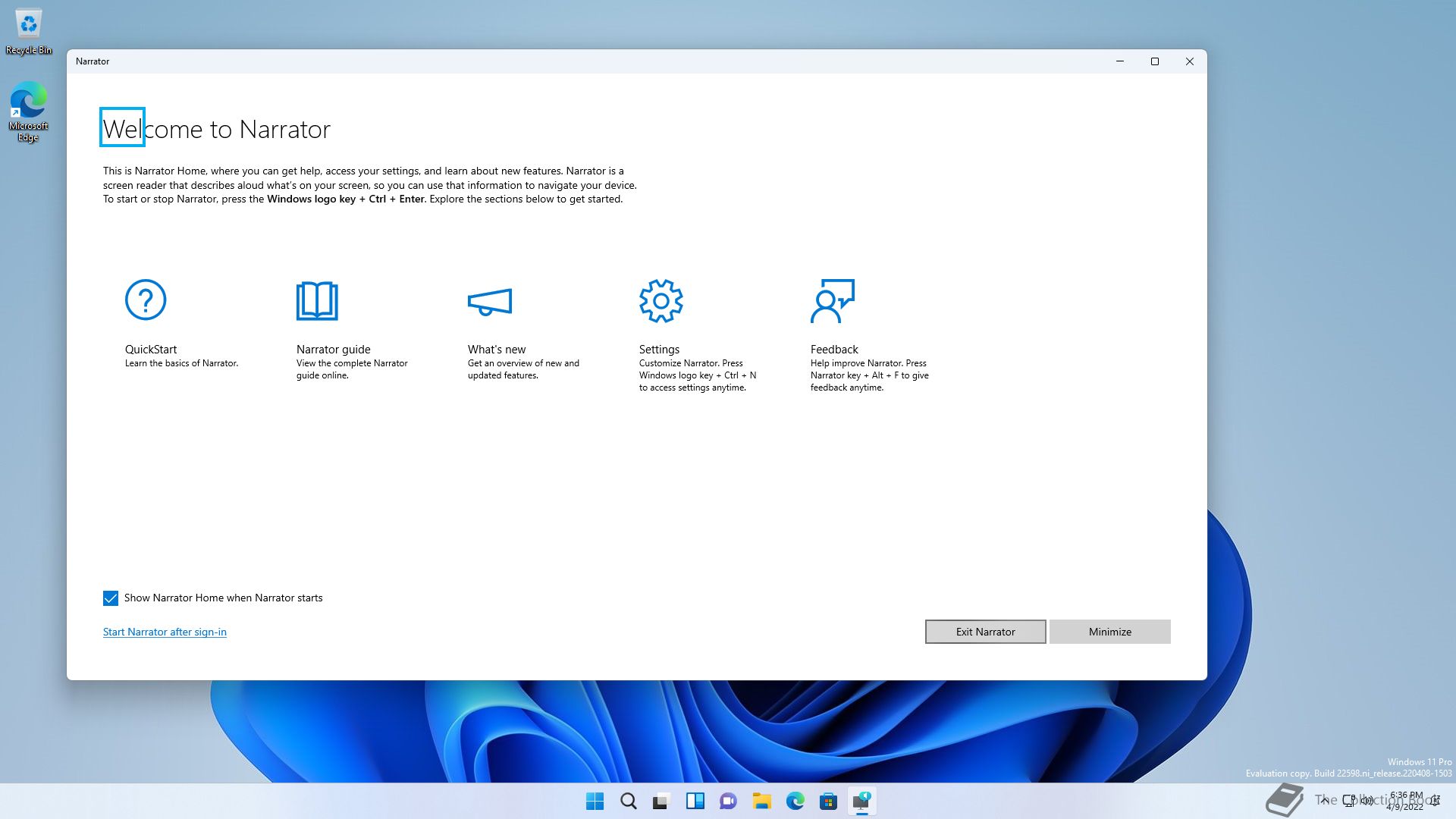Maximize the Narrator window
This screenshot has height=819, width=1456.
(1155, 61)
